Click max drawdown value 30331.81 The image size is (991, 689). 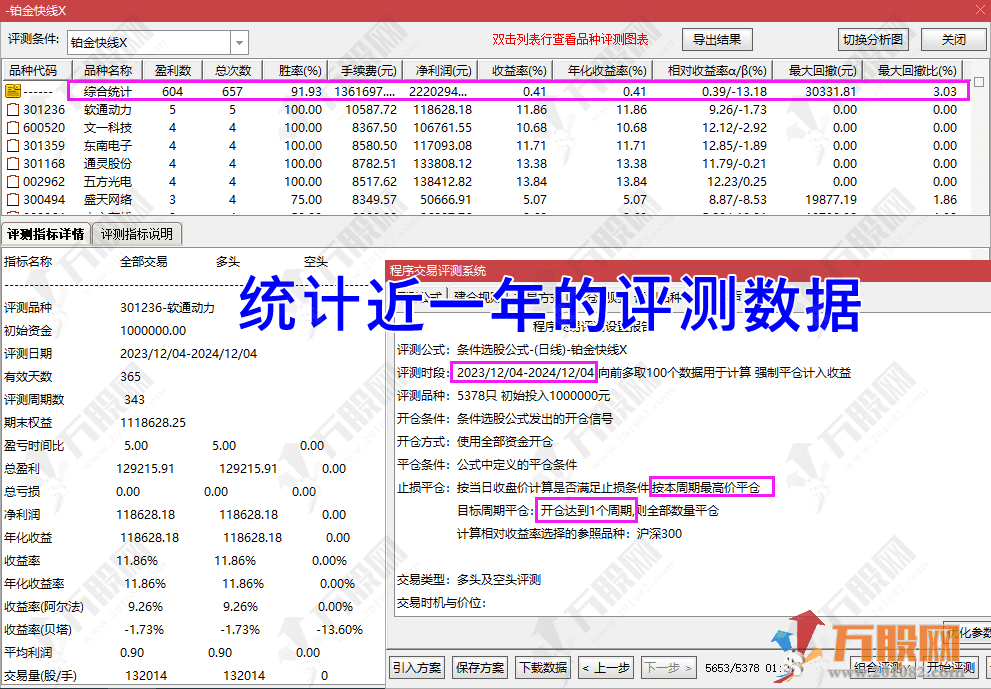click(830, 91)
